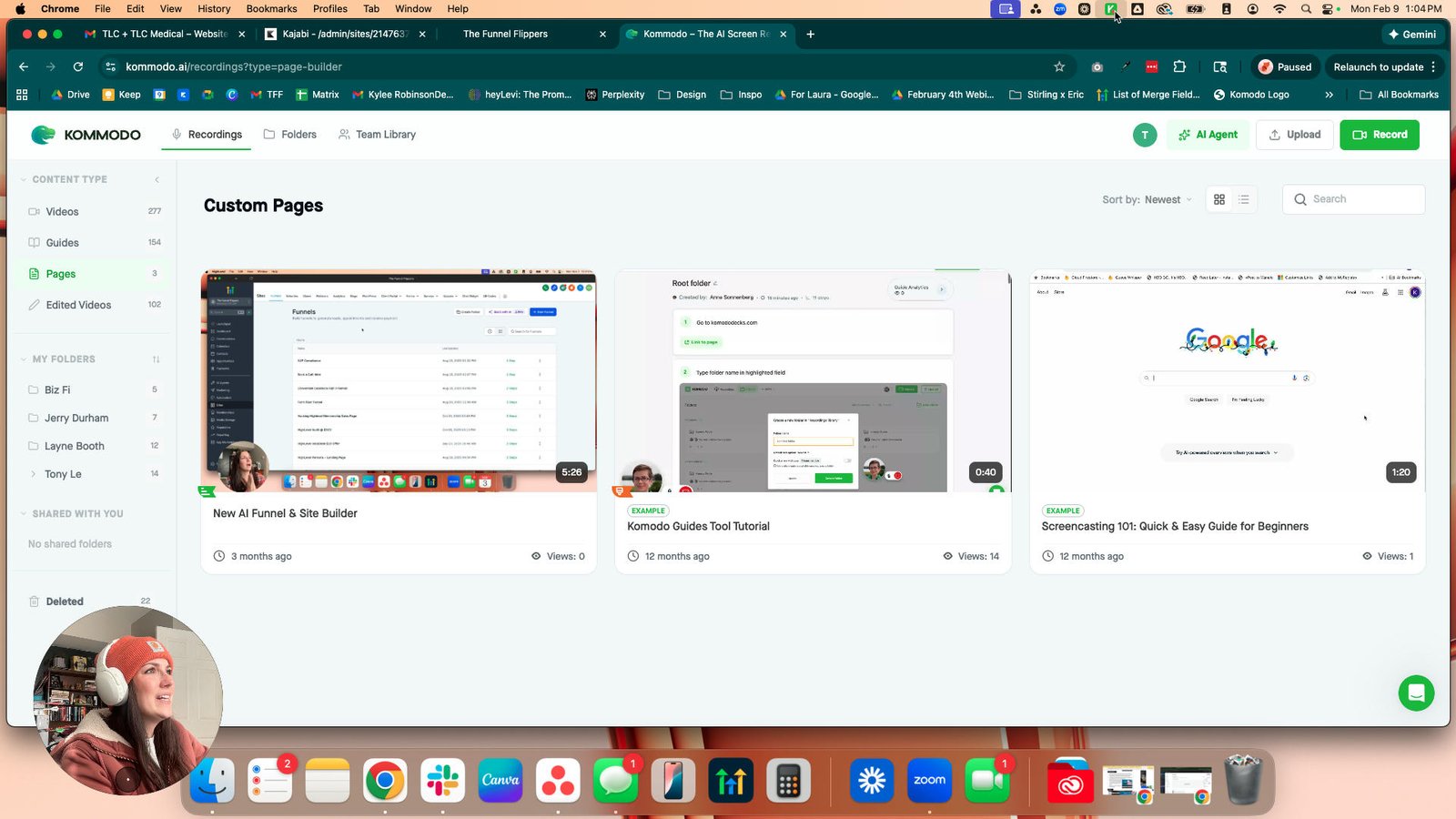1456x819 pixels.
Task: Collapse the Shared With You section
Action: tap(24, 514)
